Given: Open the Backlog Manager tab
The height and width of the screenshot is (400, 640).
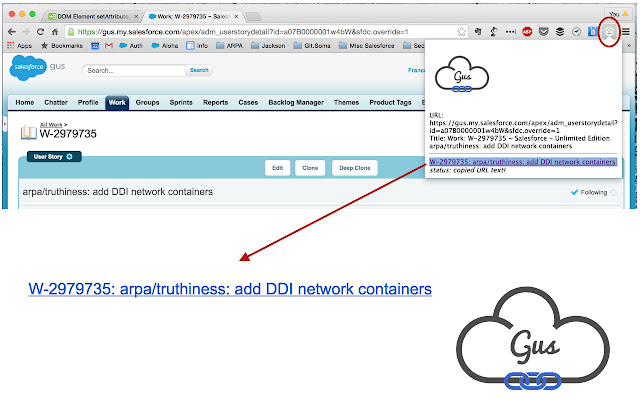Looking at the screenshot, I should 296,102.
